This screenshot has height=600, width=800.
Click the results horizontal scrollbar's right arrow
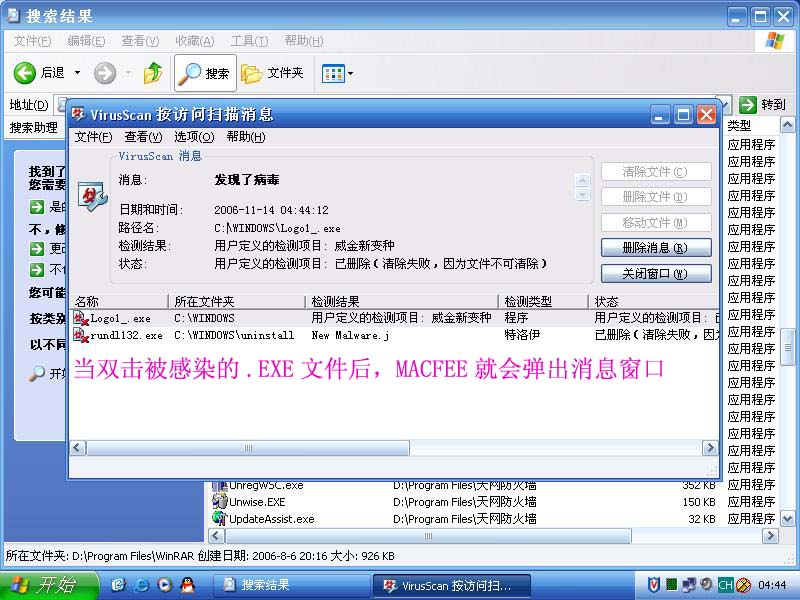tap(770, 536)
